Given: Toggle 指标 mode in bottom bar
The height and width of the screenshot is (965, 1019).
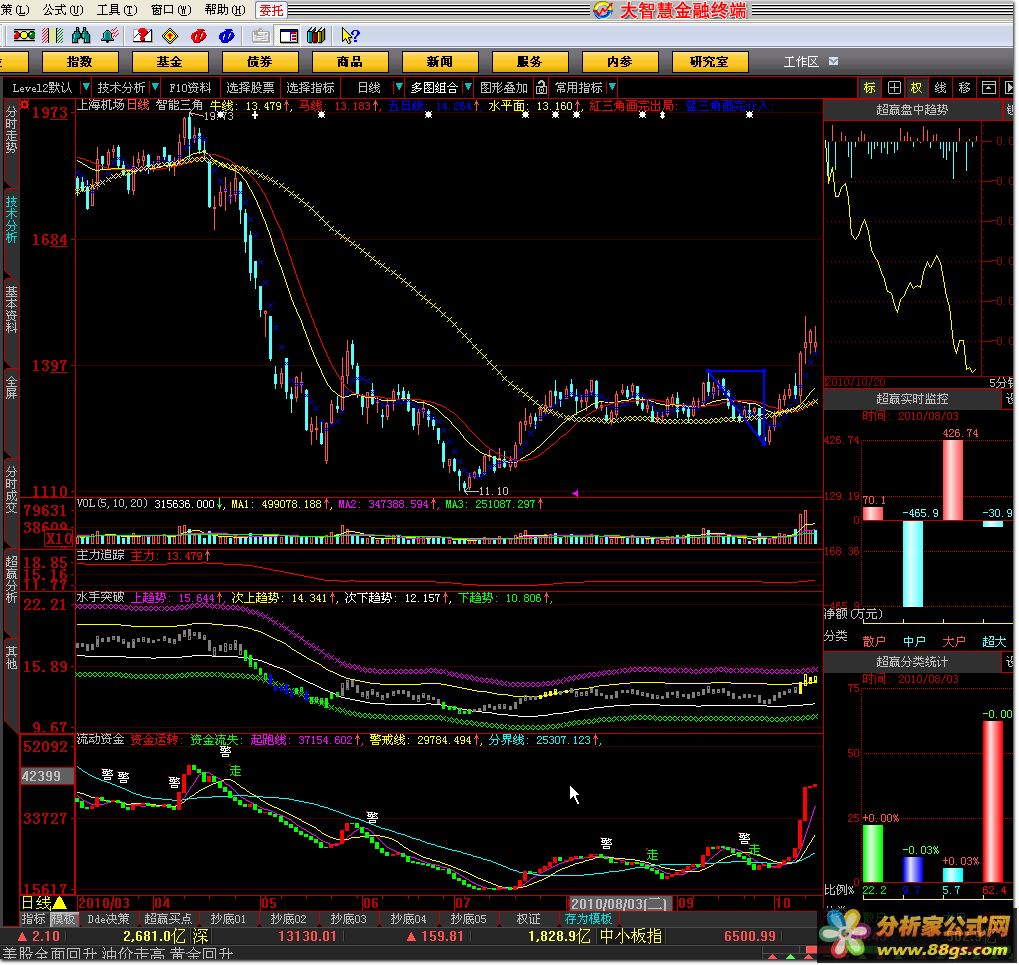Looking at the screenshot, I should click(x=33, y=919).
